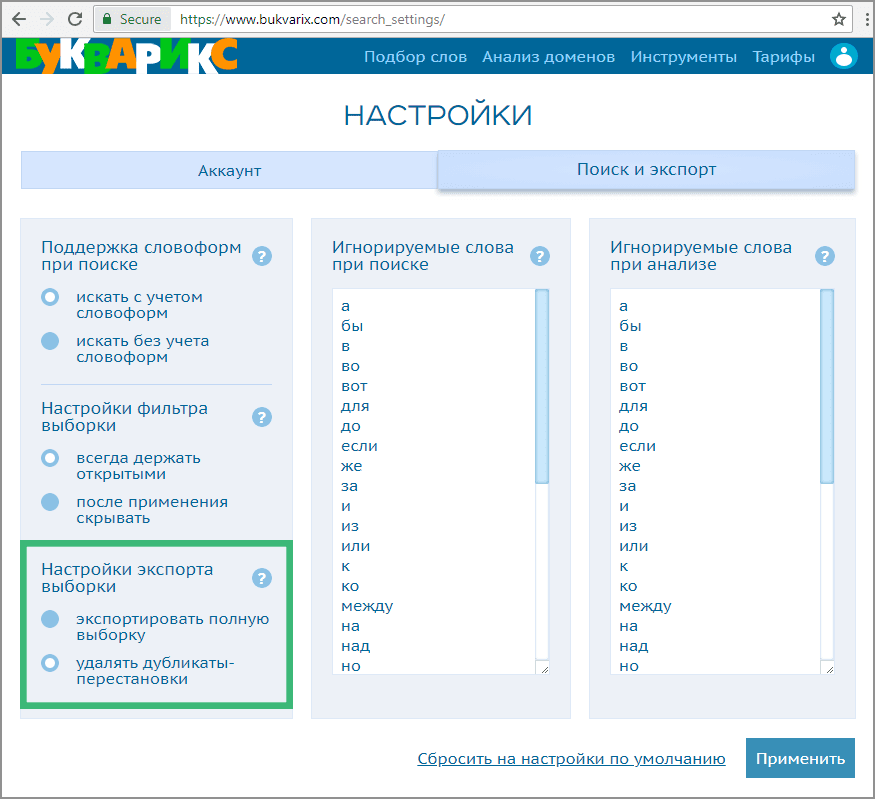Select экспортировать полную выборку
The width and height of the screenshot is (875, 799).
pos(50,619)
